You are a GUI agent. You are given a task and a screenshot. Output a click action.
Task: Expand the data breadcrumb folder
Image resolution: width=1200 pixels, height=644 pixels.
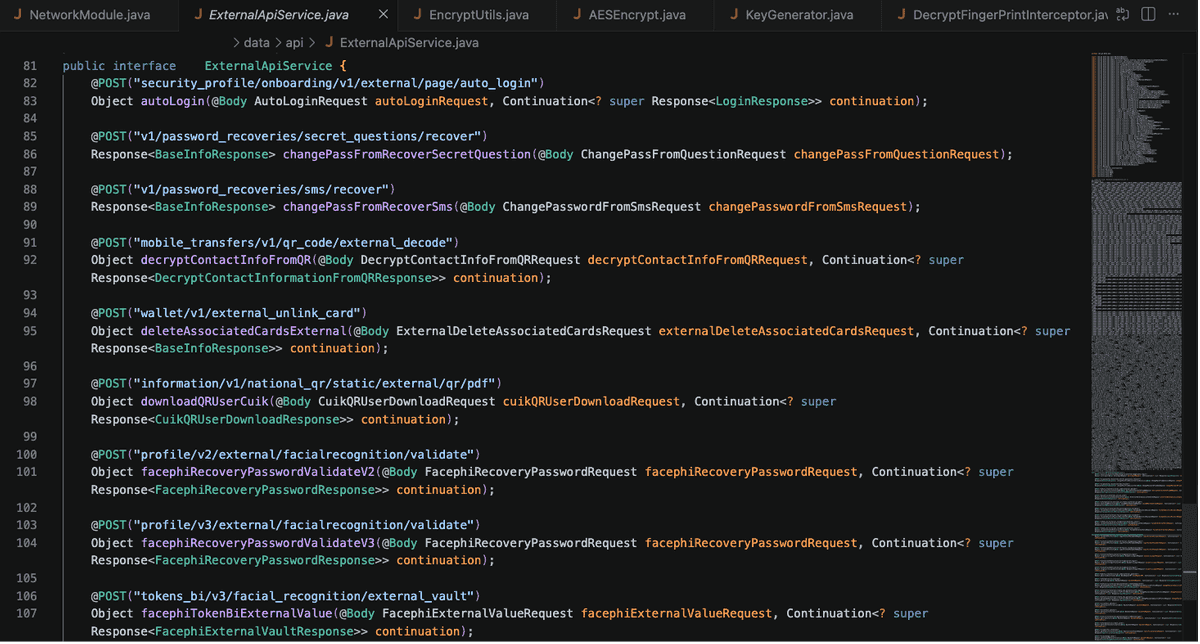click(257, 43)
